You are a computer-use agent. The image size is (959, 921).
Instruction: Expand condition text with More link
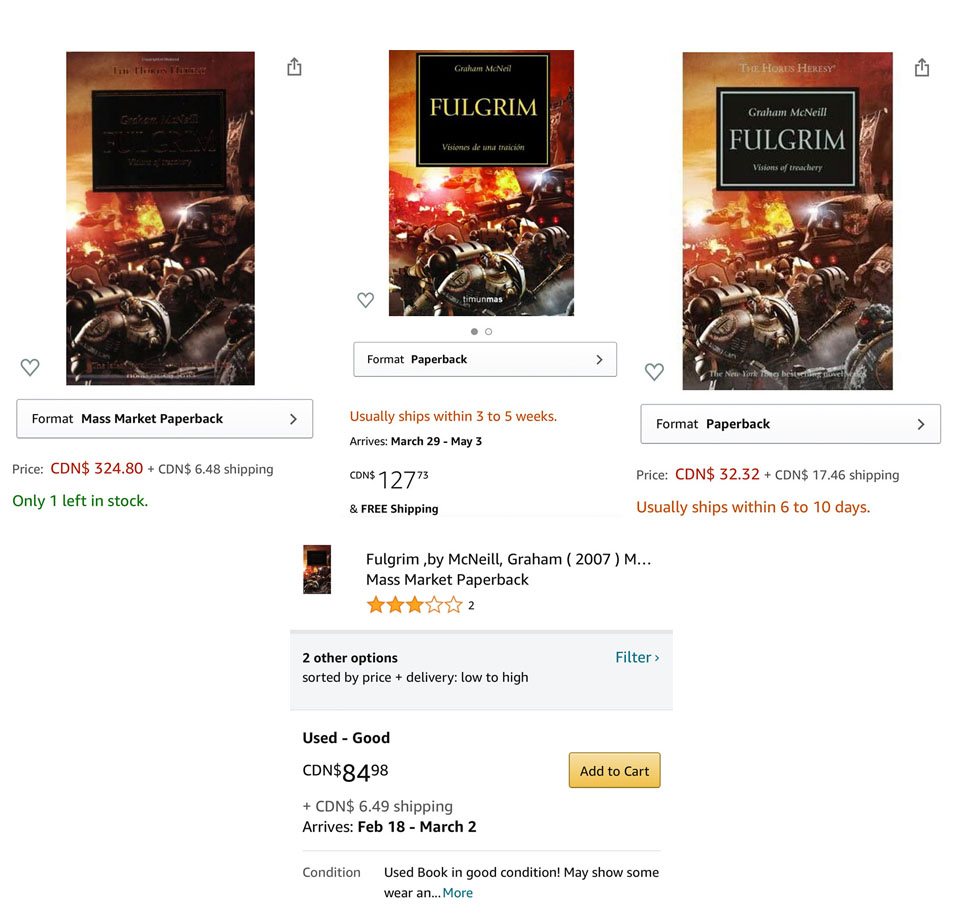pos(457,893)
